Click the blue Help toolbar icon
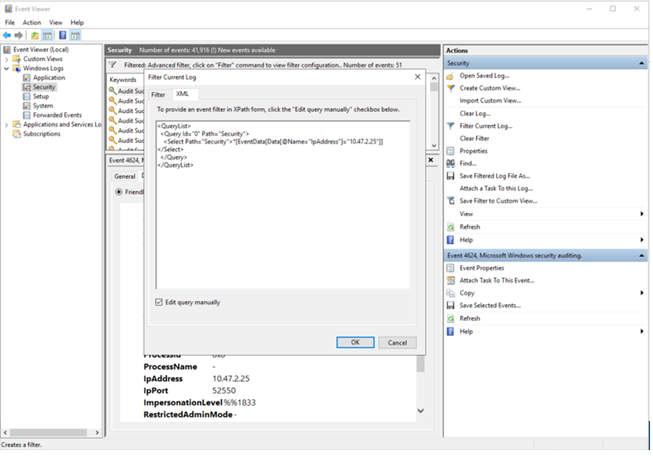Screen dimensions: 653x462 click(x=62, y=35)
